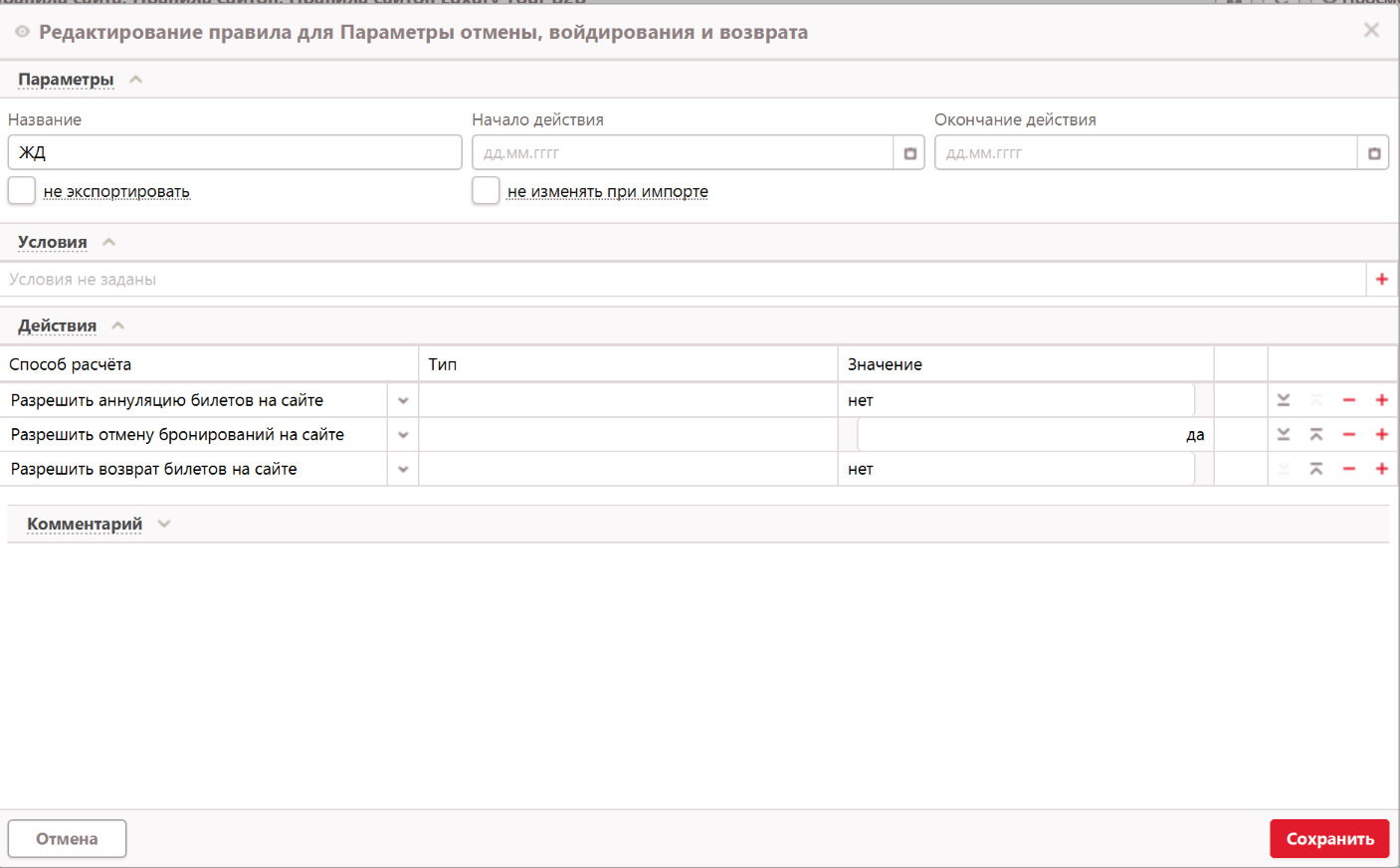Open dropdown for Разрешить аннуляцию билетов
The image size is (1400, 868).
pyautogui.click(x=403, y=400)
